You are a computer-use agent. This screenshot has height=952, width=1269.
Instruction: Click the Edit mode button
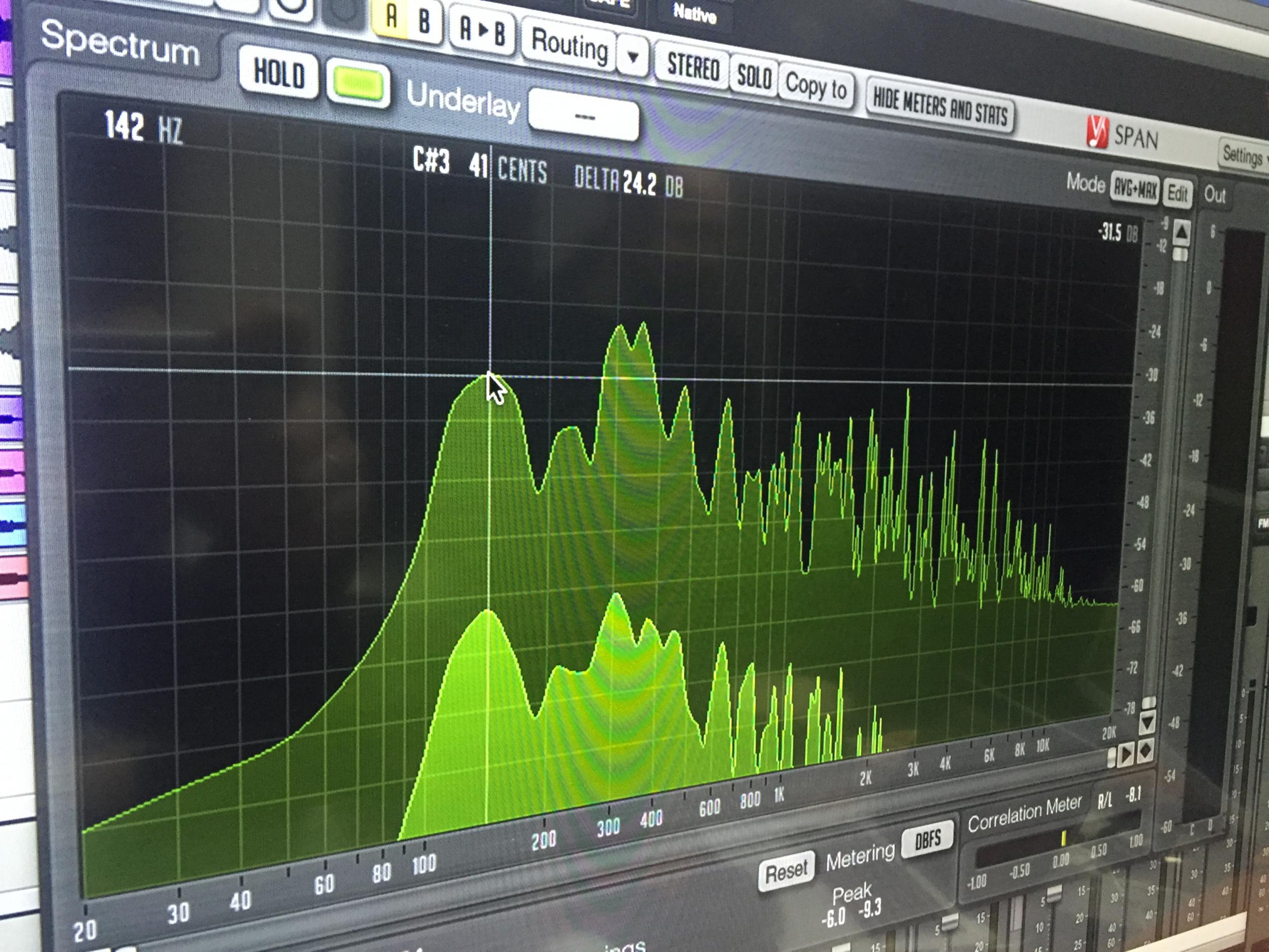1177,195
